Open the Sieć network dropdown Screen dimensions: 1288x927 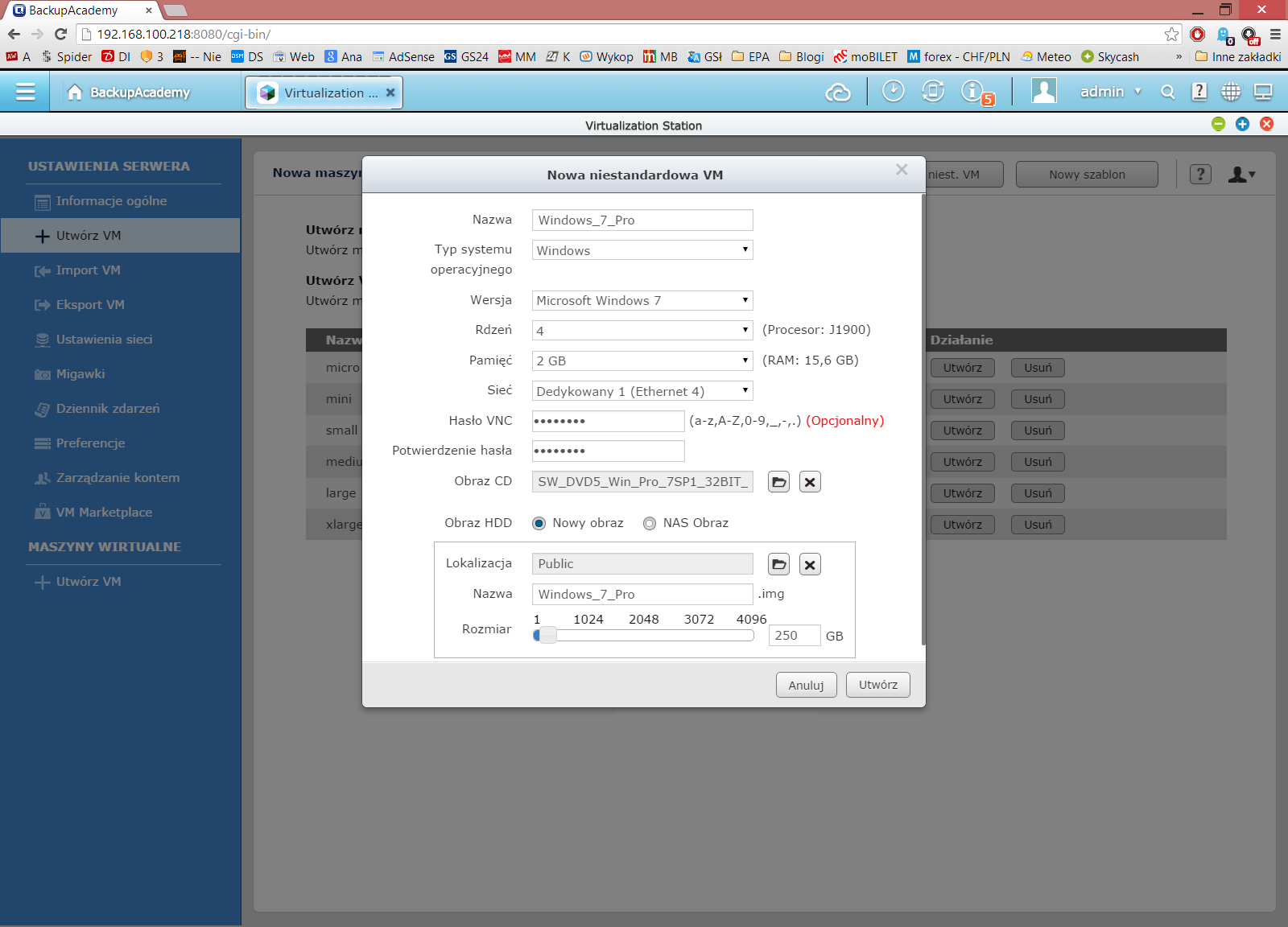pyautogui.click(x=642, y=391)
